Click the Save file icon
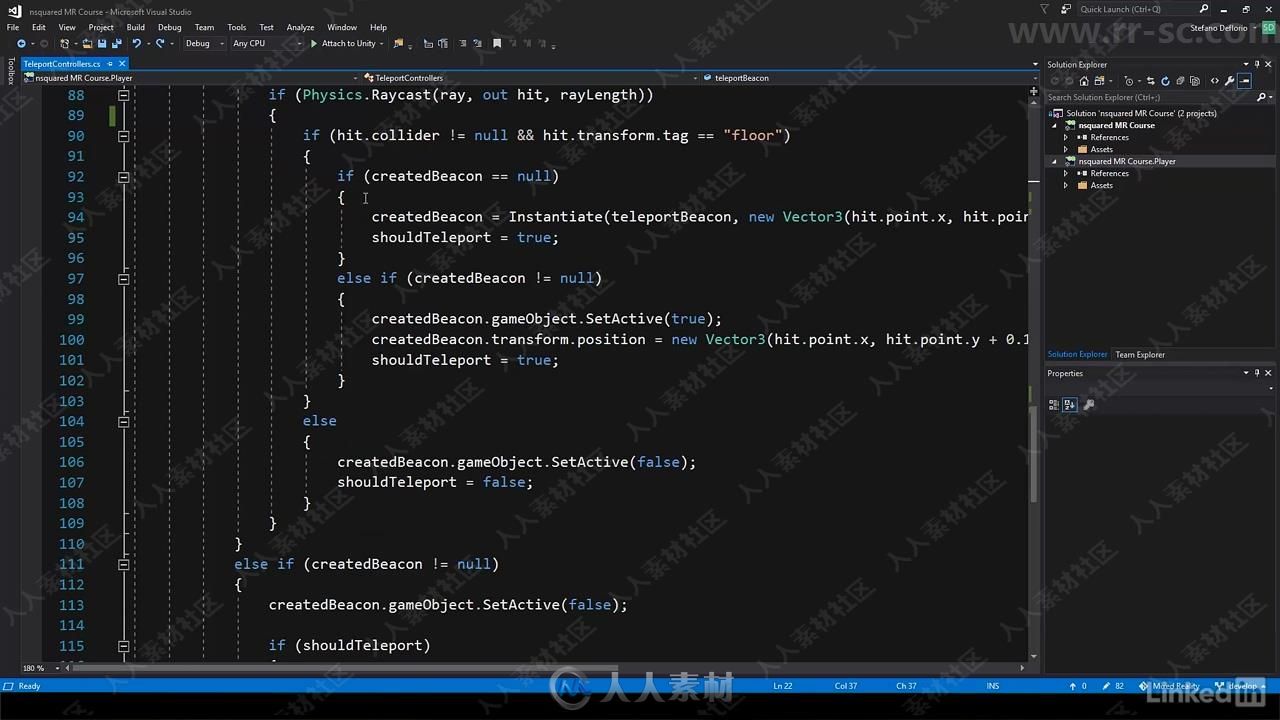The image size is (1280, 720). [x=102, y=43]
